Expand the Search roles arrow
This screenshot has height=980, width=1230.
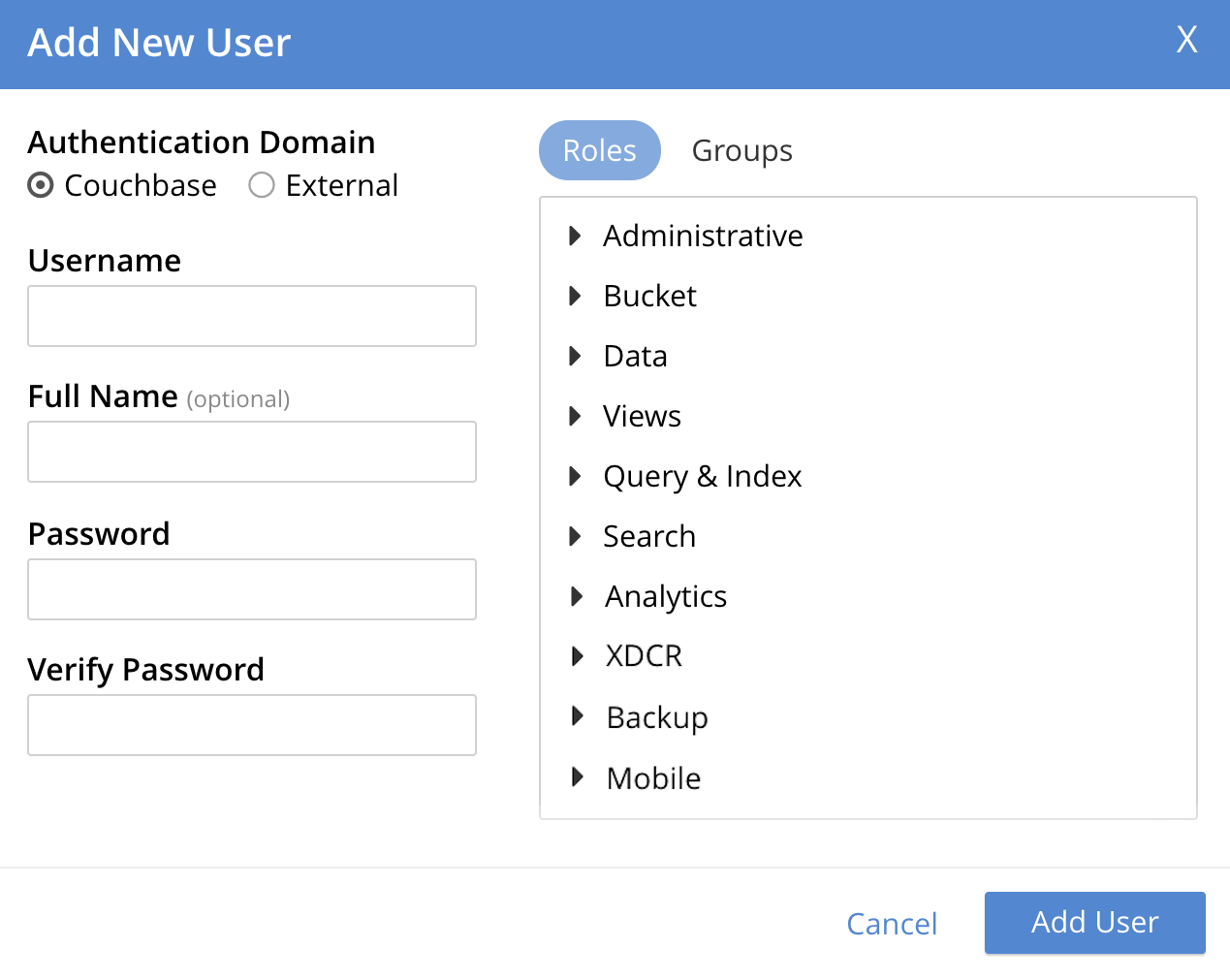point(575,536)
